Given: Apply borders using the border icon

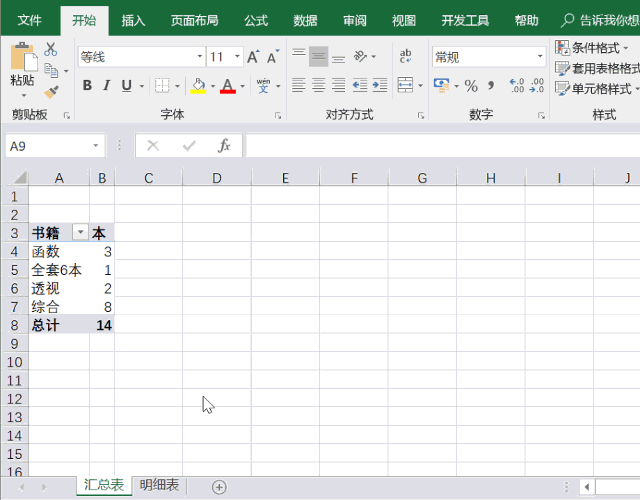Looking at the screenshot, I should tap(162, 86).
